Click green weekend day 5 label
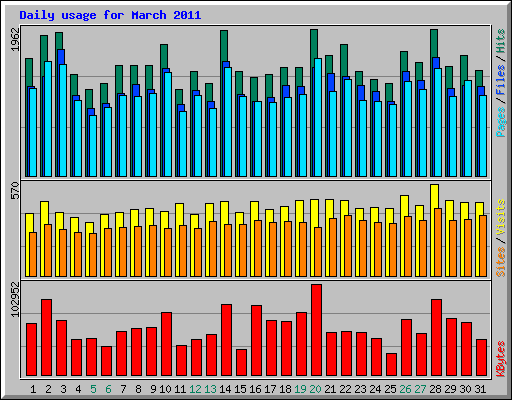This screenshot has width=512, height=400. point(93,389)
